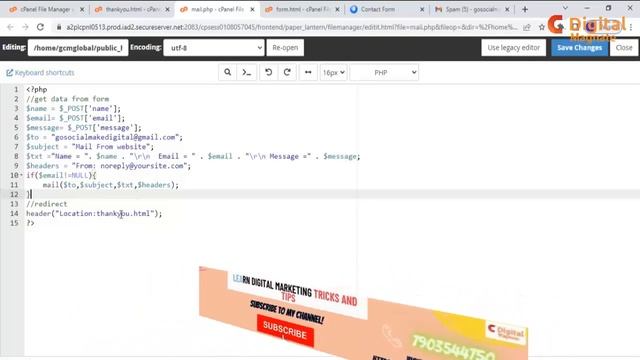The height and width of the screenshot is (360, 640).
Task: Go back with browser back arrow
Action: [x=10, y=27]
